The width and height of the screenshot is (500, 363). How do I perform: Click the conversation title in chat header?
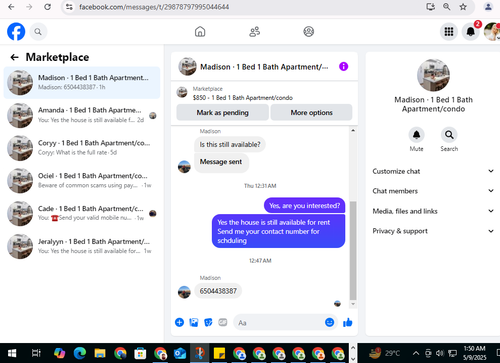coord(264,67)
